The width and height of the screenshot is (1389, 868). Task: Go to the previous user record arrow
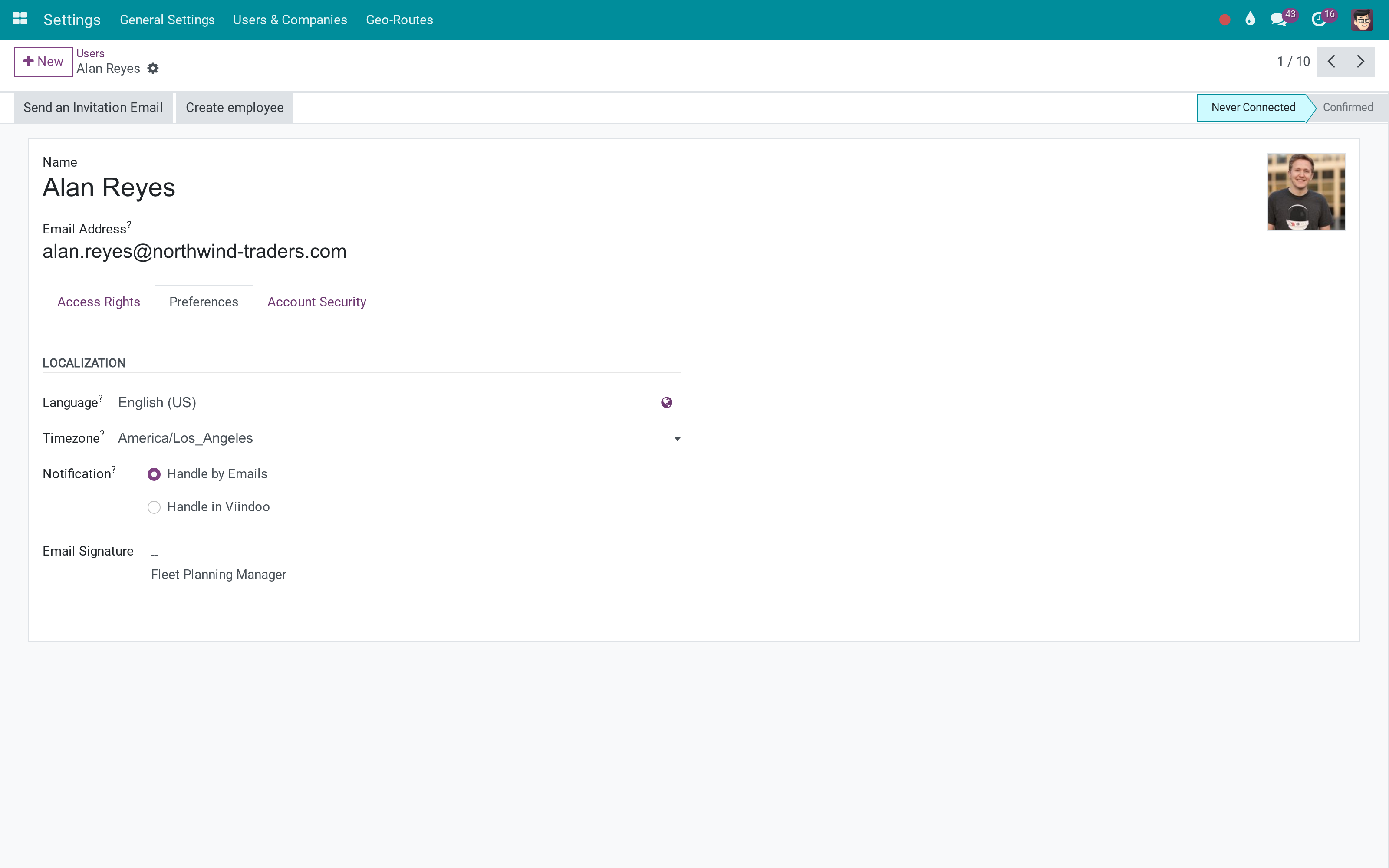(x=1331, y=62)
